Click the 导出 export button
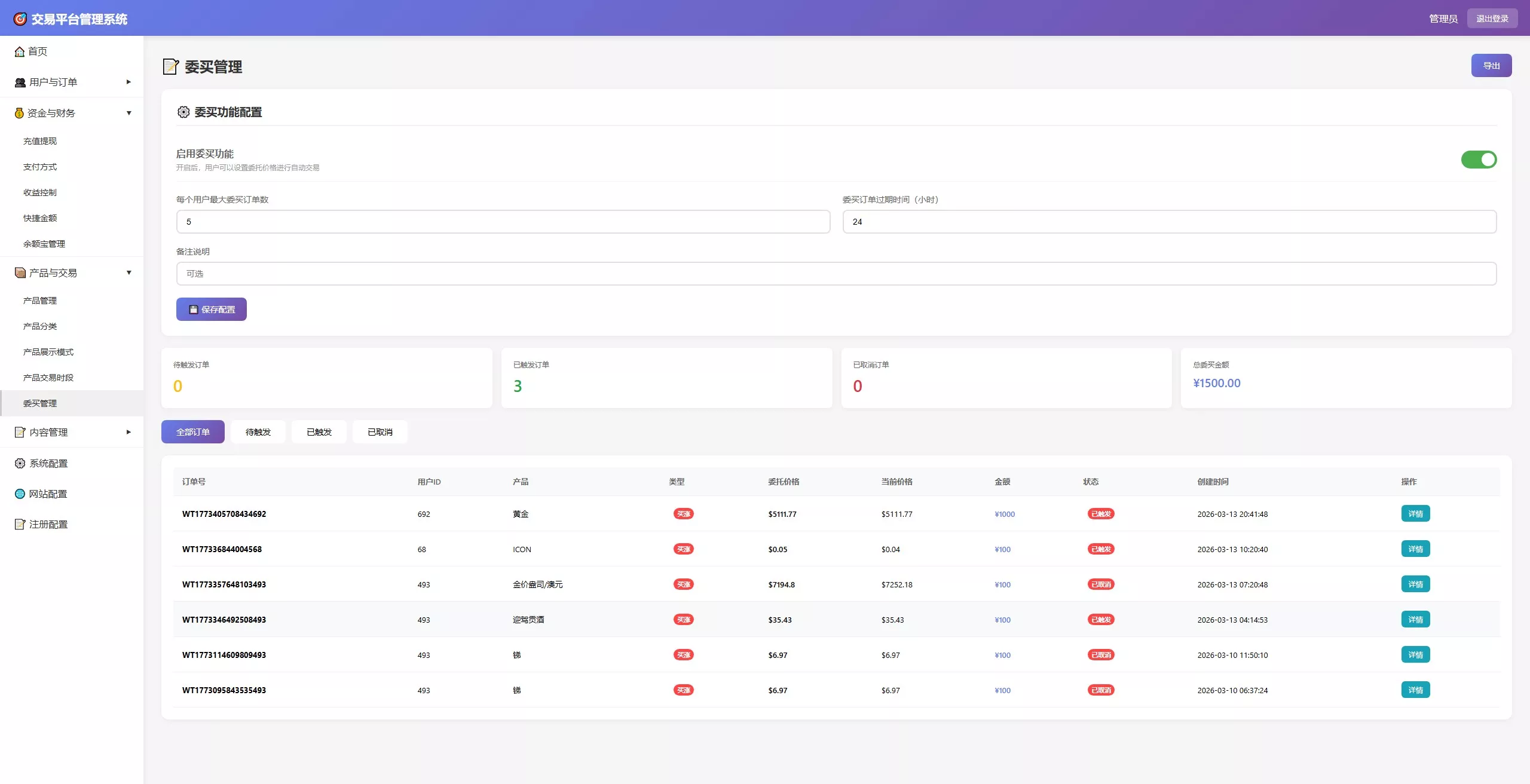The width and height of the screenshot is (1530, 784). [x=1491, y=66]
